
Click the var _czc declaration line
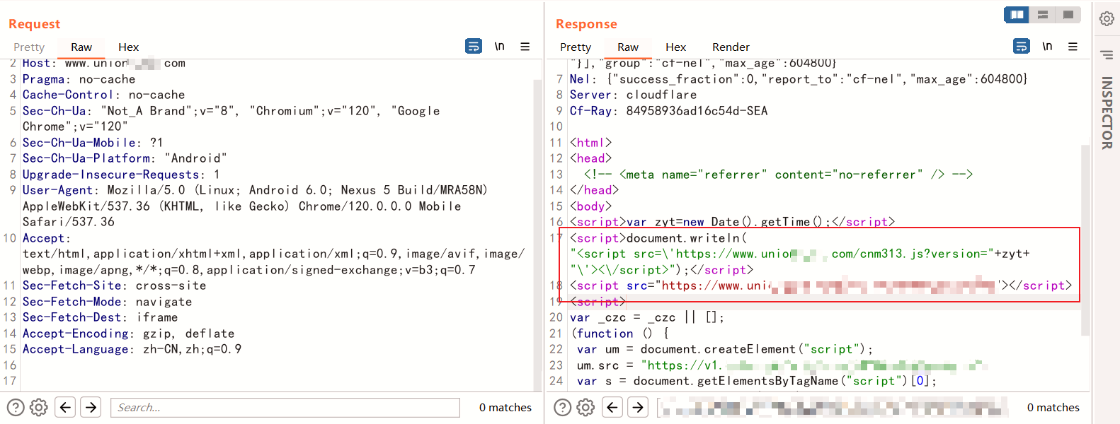(x=647, y=318)
